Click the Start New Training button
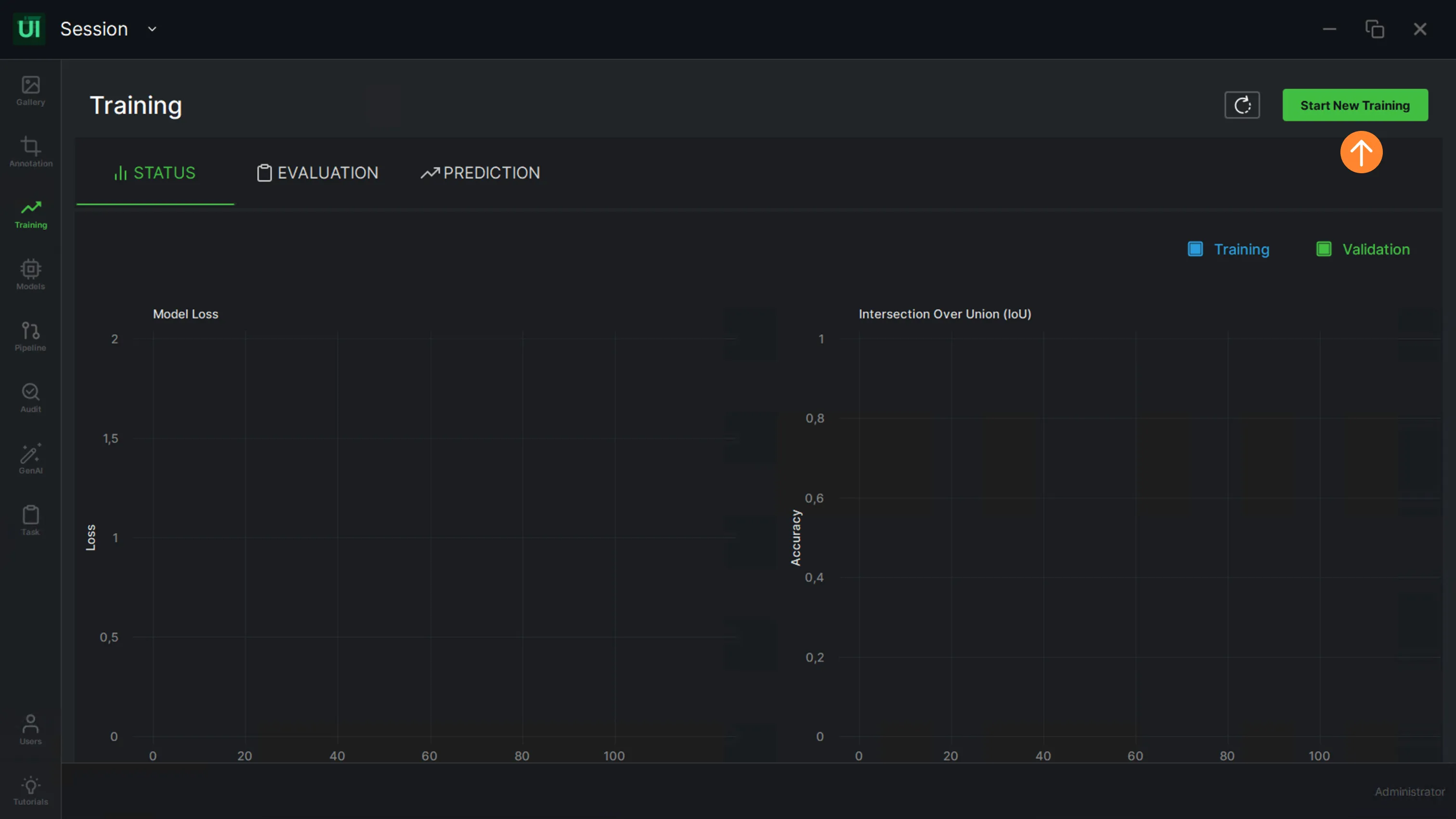 pyautogui.click(x=1355, y=105)
